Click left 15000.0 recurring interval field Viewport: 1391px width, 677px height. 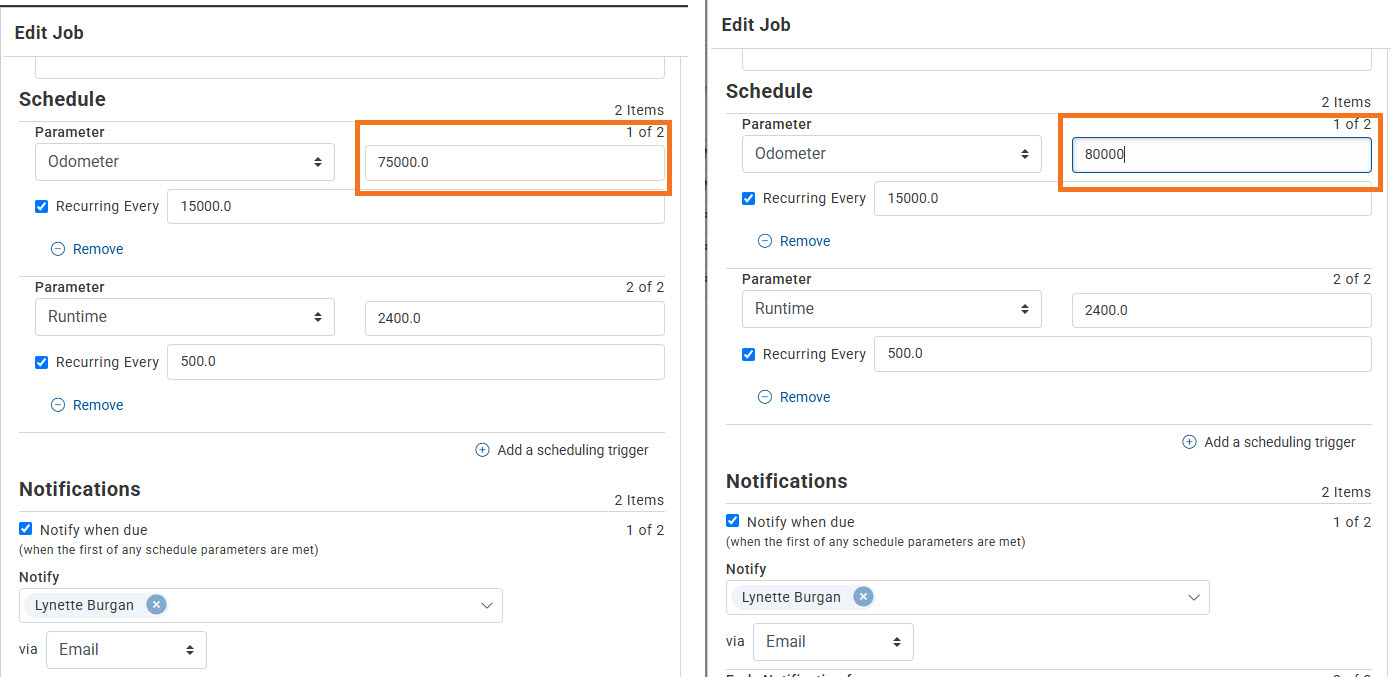coord(416,206)
